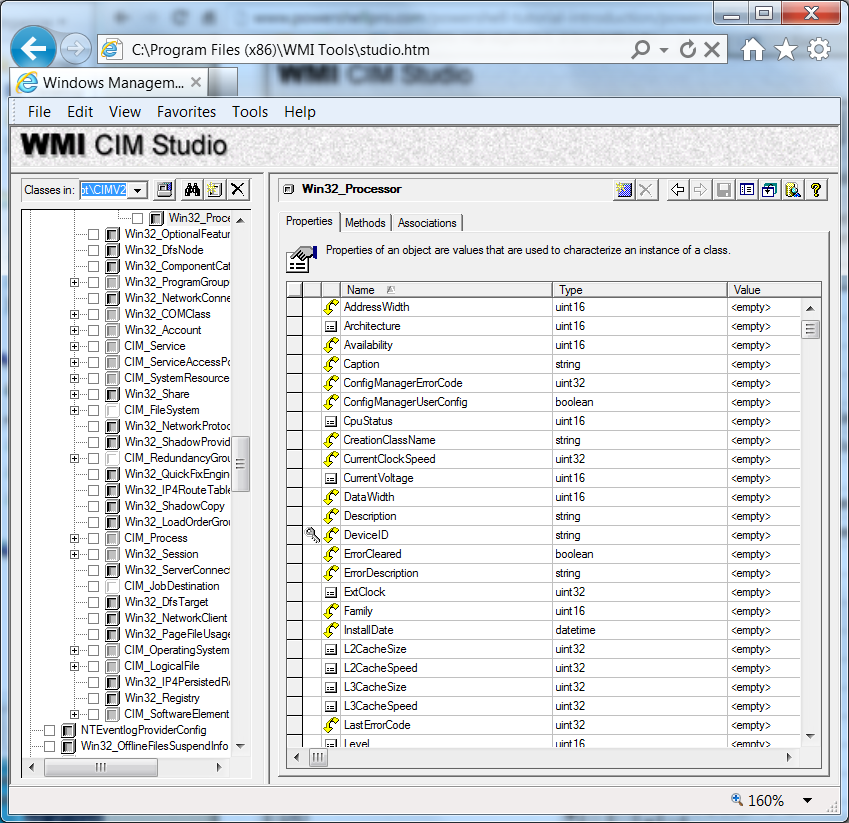Switch to the Methods tab

(x=365, y=223)
